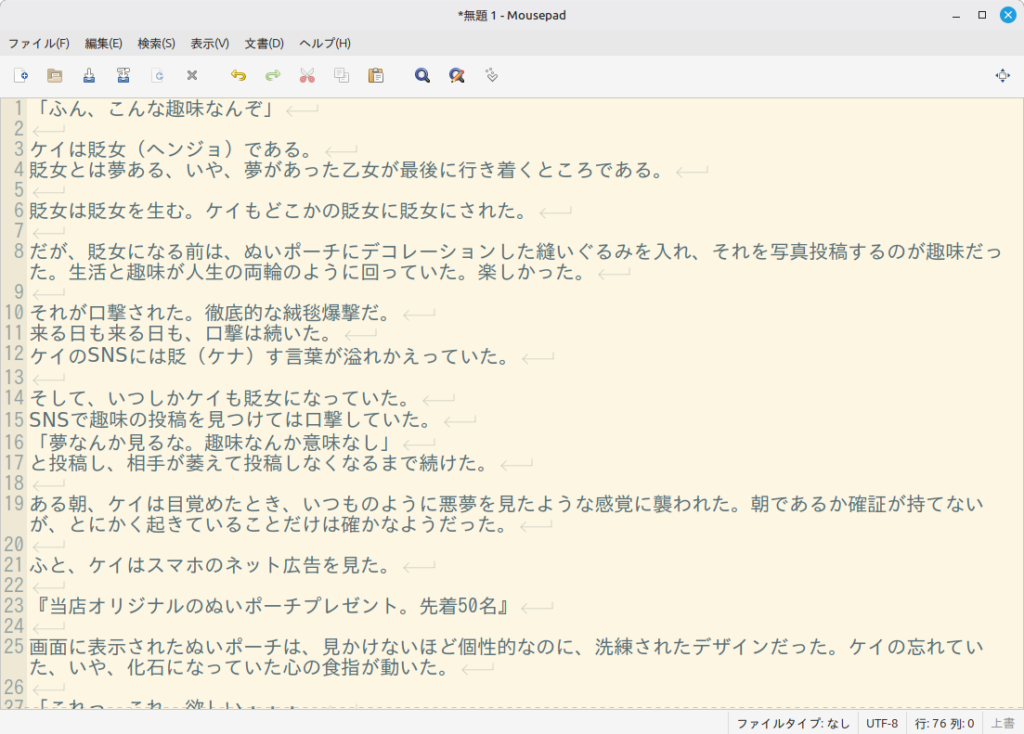Toggle the 上書 overwrite indicator in status bar
Screen dimensions: 1024x734
click(1002, 723)
